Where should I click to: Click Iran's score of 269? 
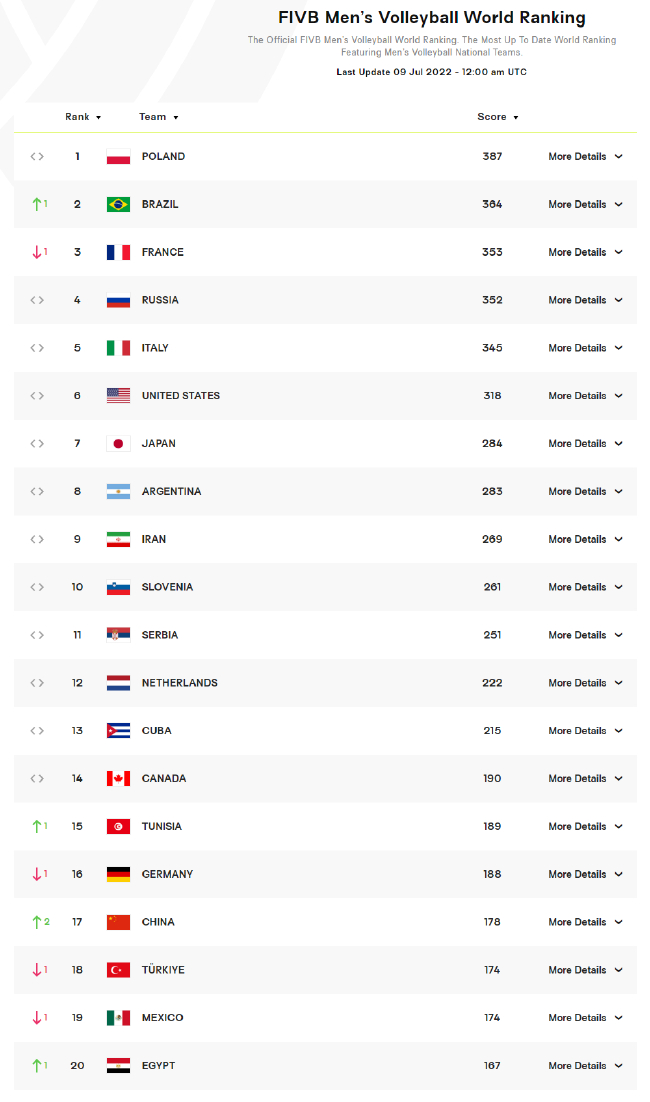tap(492, 539)
